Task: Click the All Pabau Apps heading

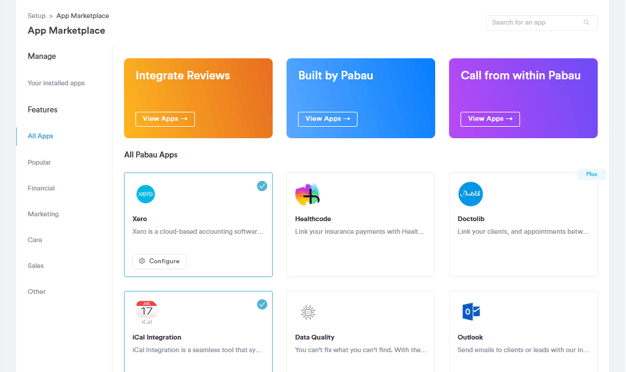Action: 151,155
